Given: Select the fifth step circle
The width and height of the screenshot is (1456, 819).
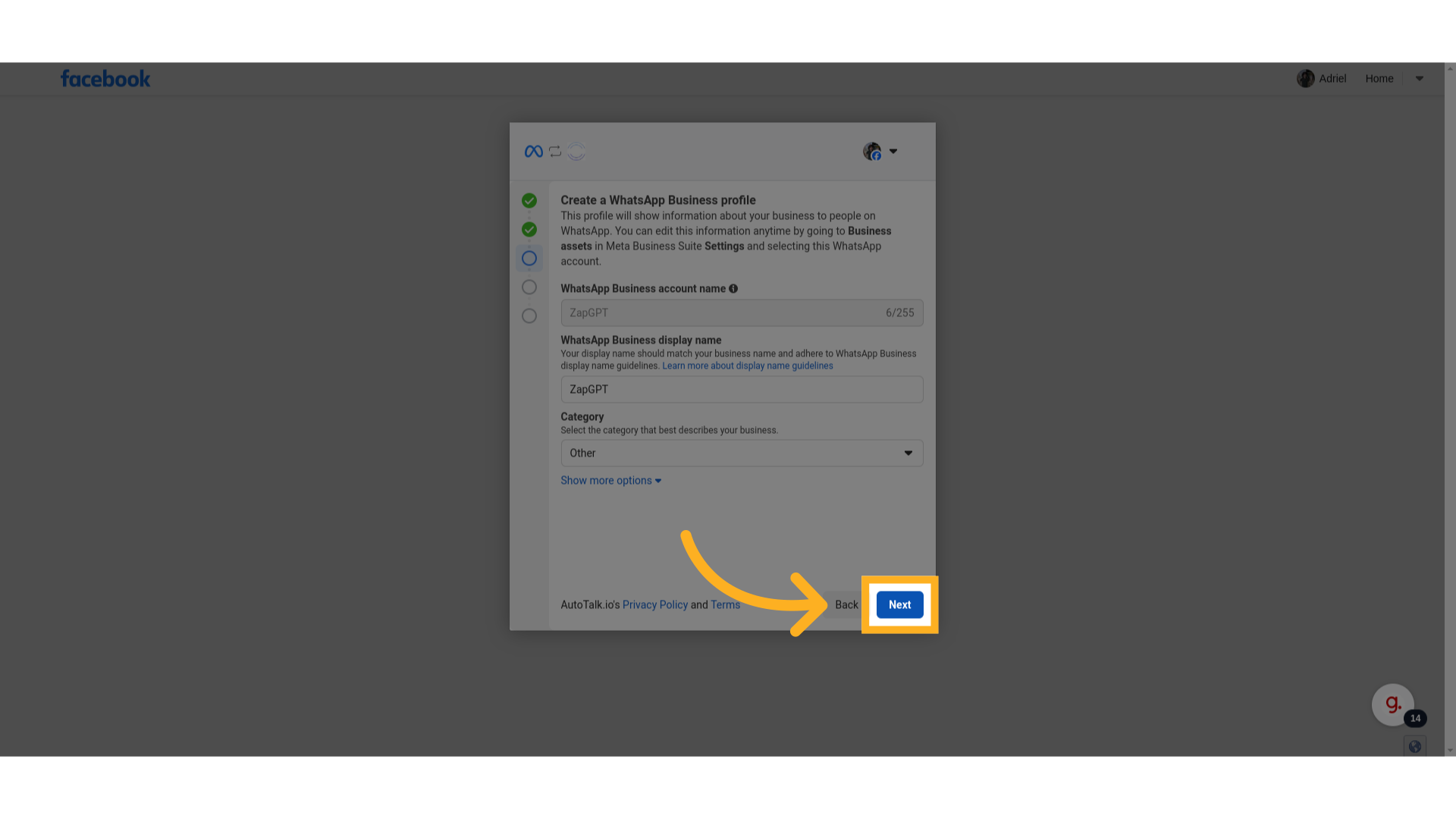Looking at the screenshot, I should 529,316.
